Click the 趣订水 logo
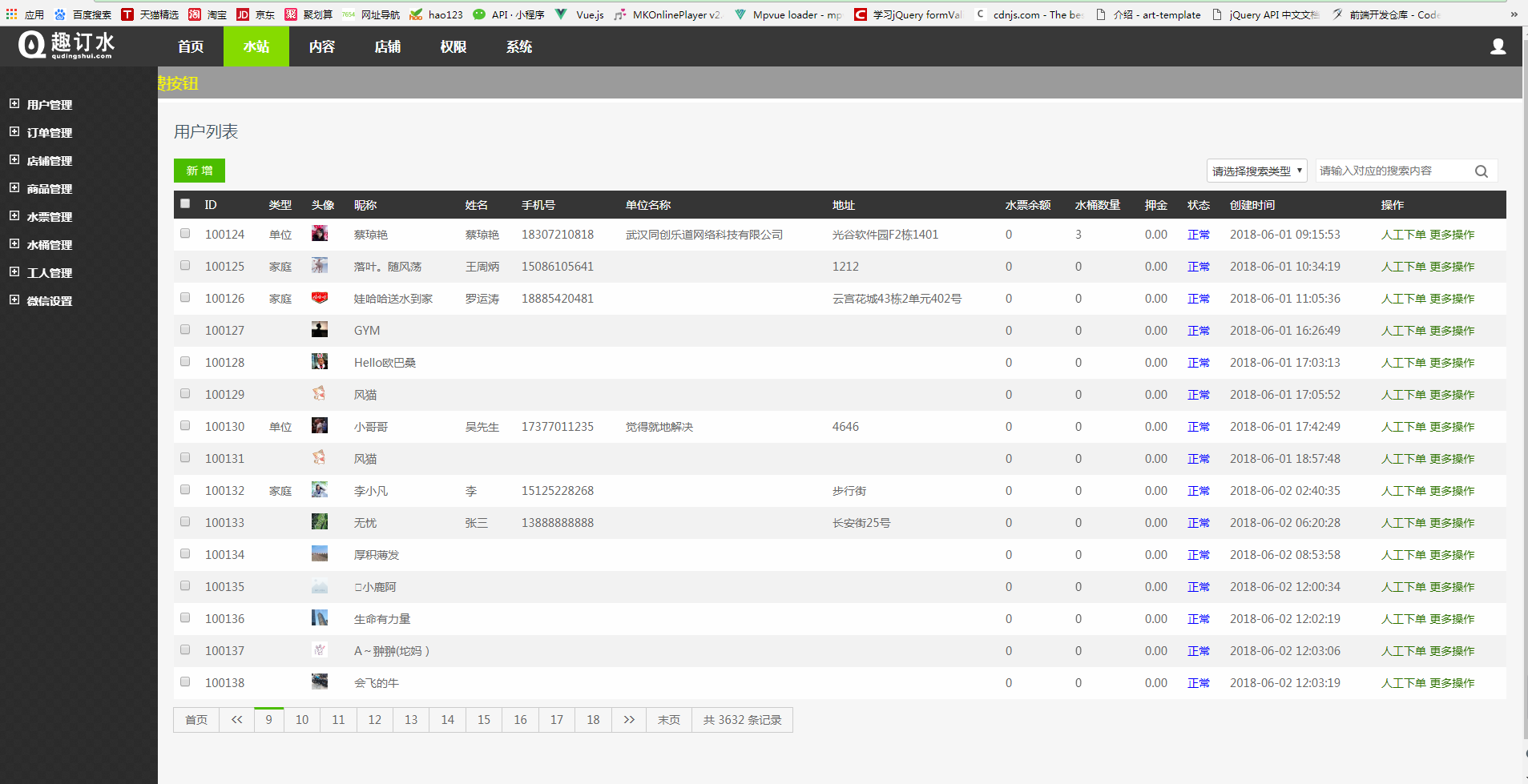Image resolution: width=1528 pixels, height=784 pixels. (67, 46)
